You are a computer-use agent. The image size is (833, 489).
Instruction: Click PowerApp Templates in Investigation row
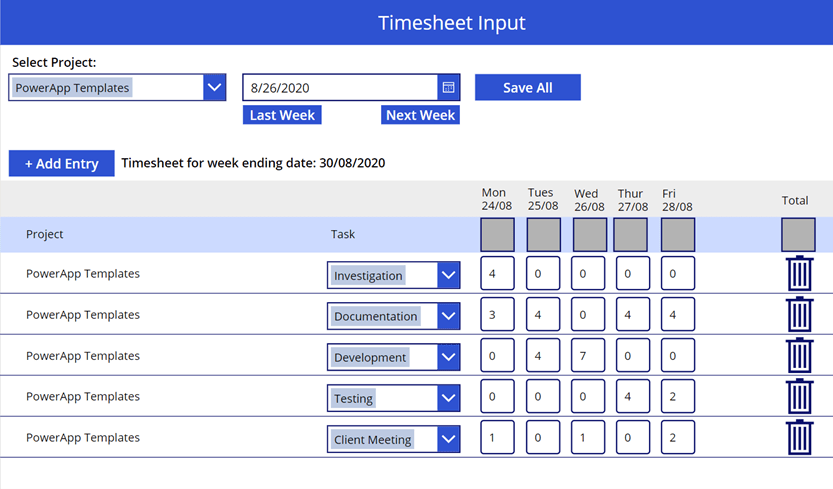click(x=83, y=274)
